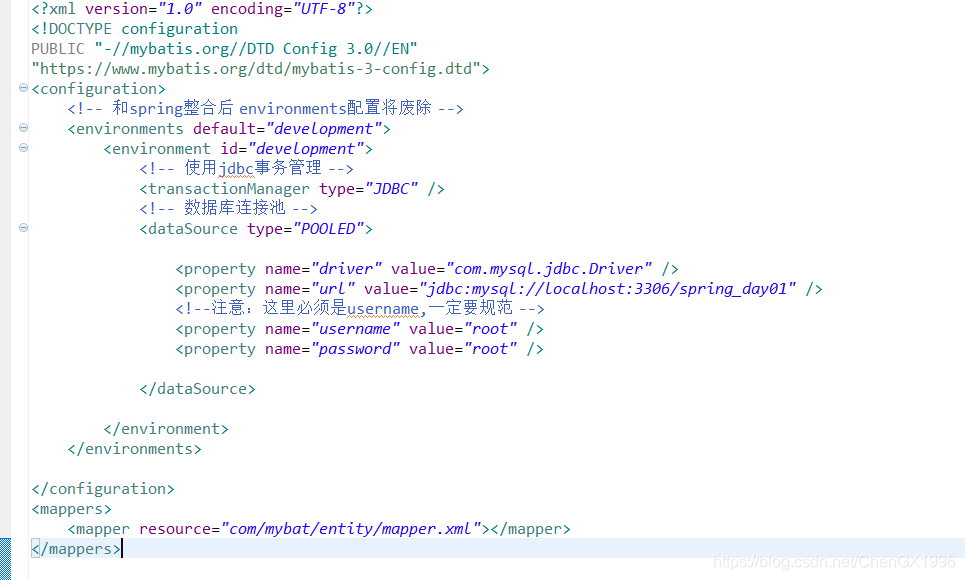Click the closing </configuration> tag
Viewport: 965px width, 580px height.
(103, 488)
